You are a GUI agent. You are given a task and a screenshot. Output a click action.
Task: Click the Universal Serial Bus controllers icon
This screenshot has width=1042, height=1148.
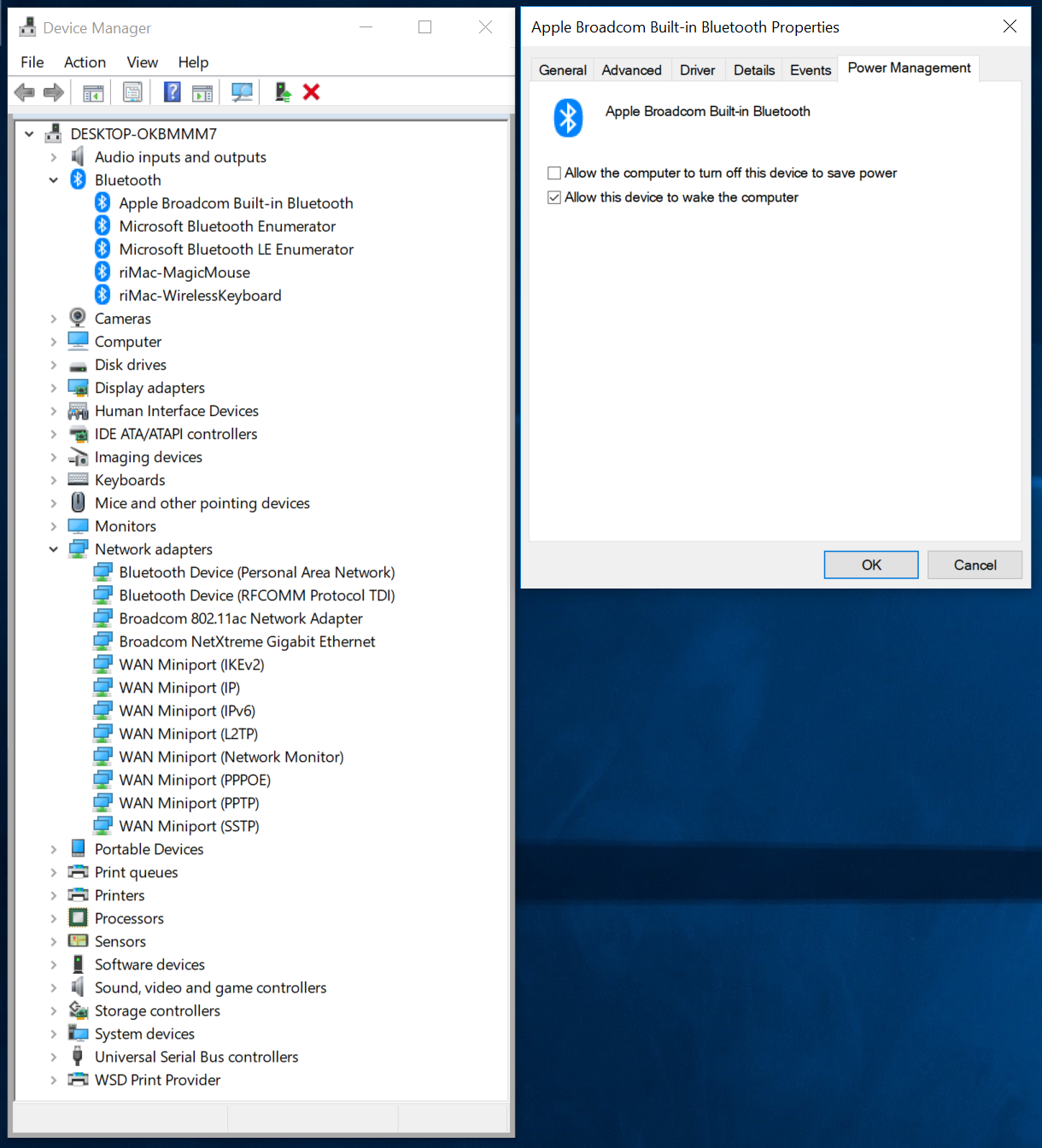[78, 1056]
